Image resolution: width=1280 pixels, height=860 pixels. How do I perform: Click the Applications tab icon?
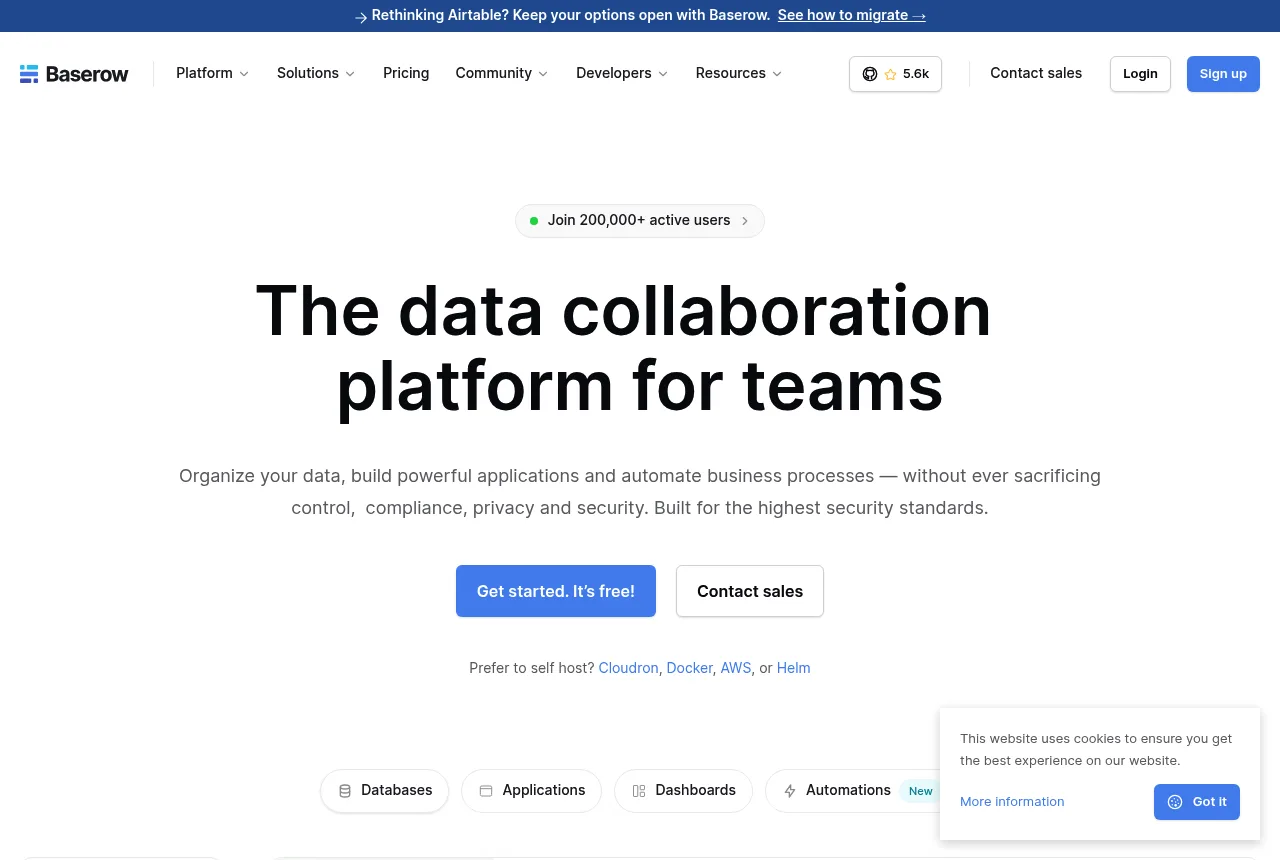click(486, 791)
